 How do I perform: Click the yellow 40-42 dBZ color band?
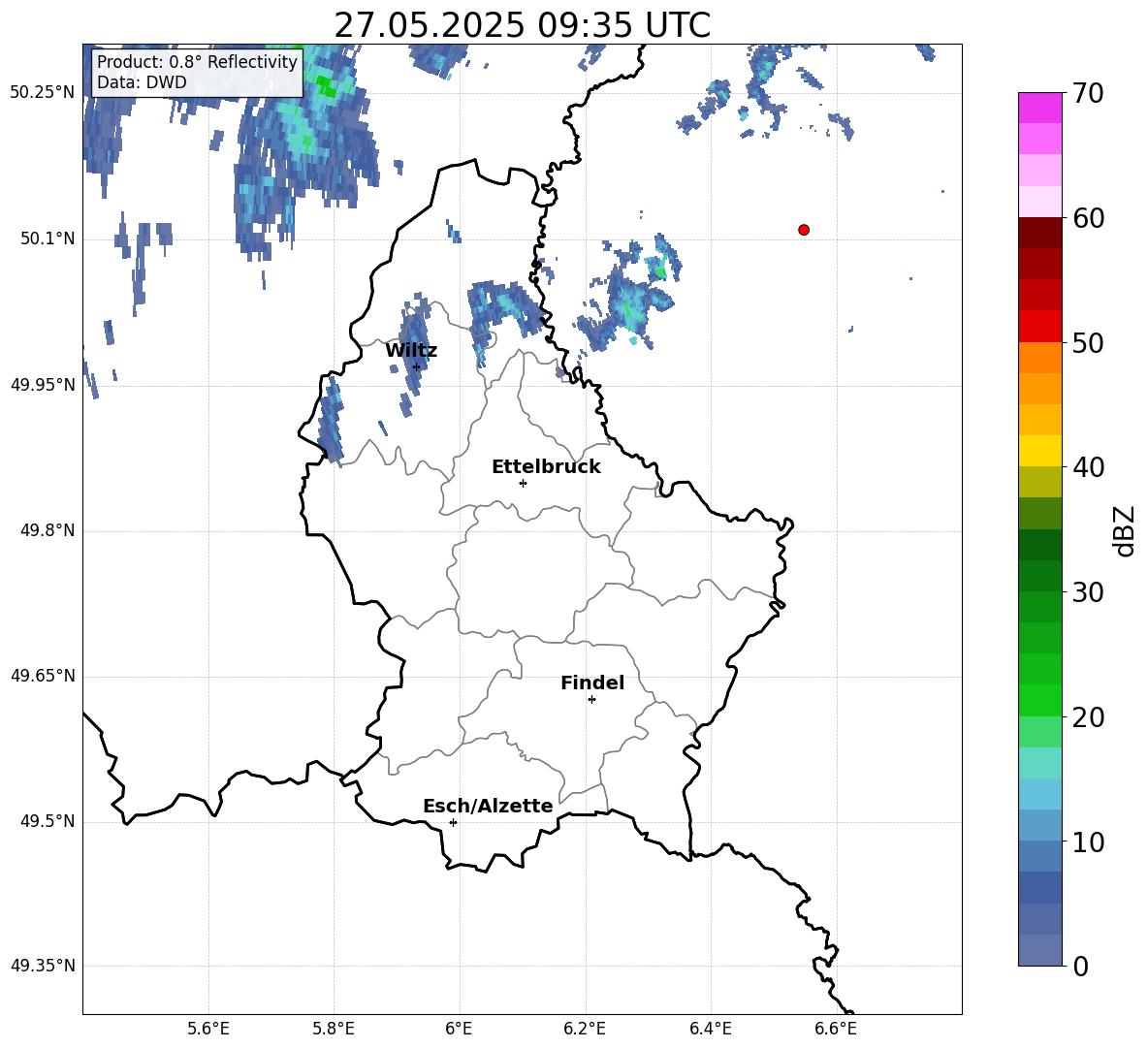tap(1039, 452)
